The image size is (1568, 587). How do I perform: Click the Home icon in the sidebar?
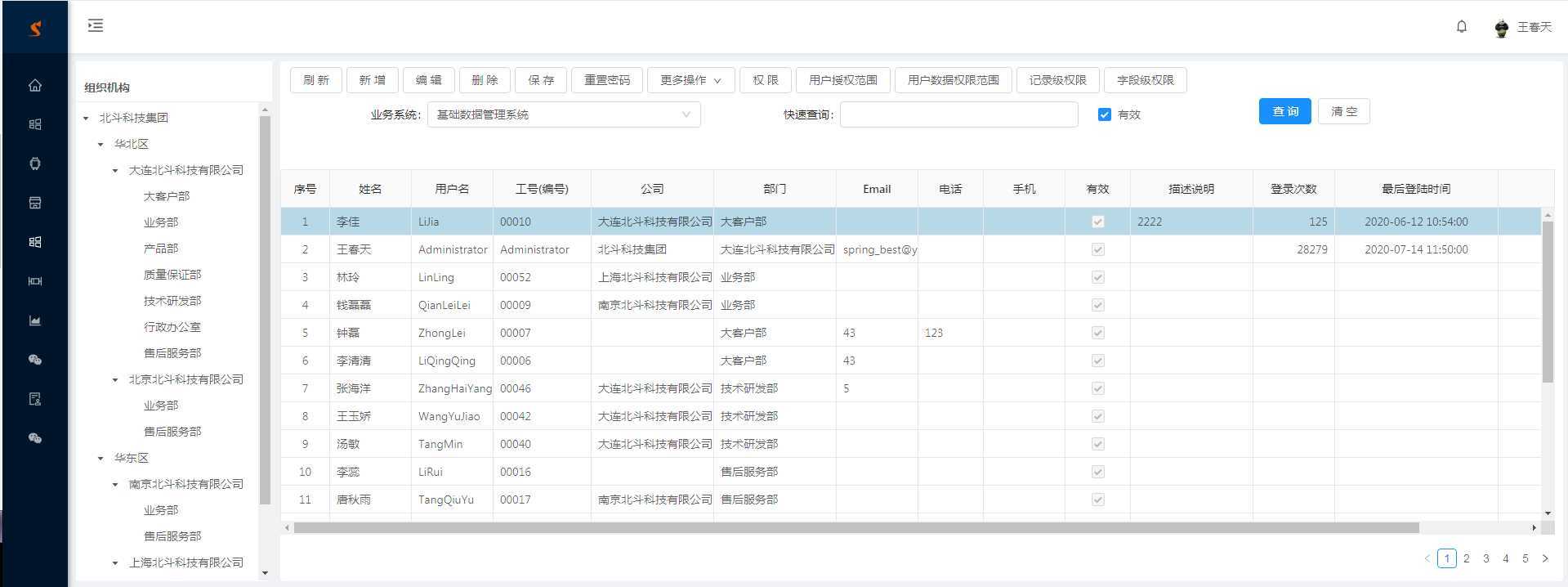[35, 85]
